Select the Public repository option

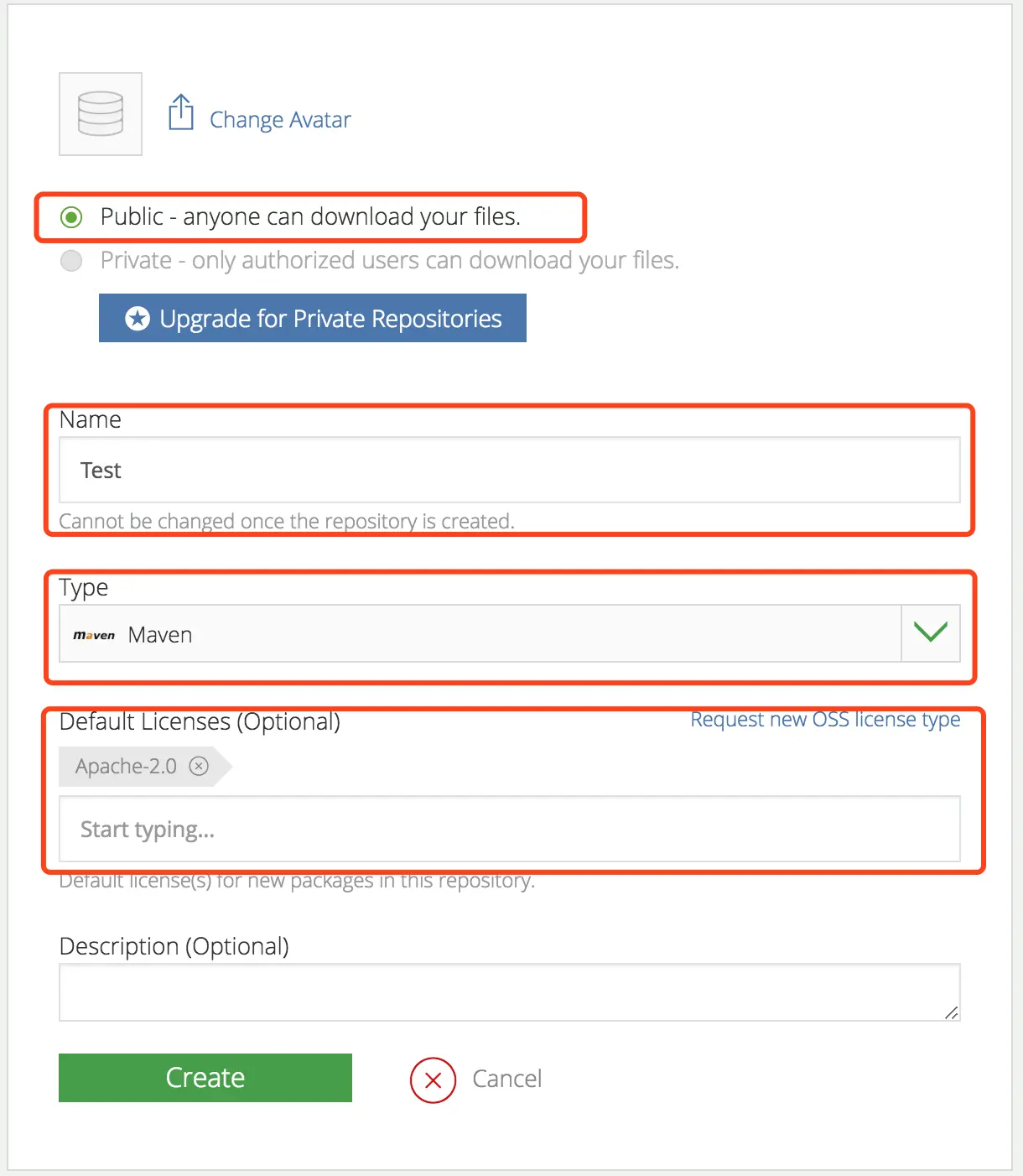(x=71, y=216)
